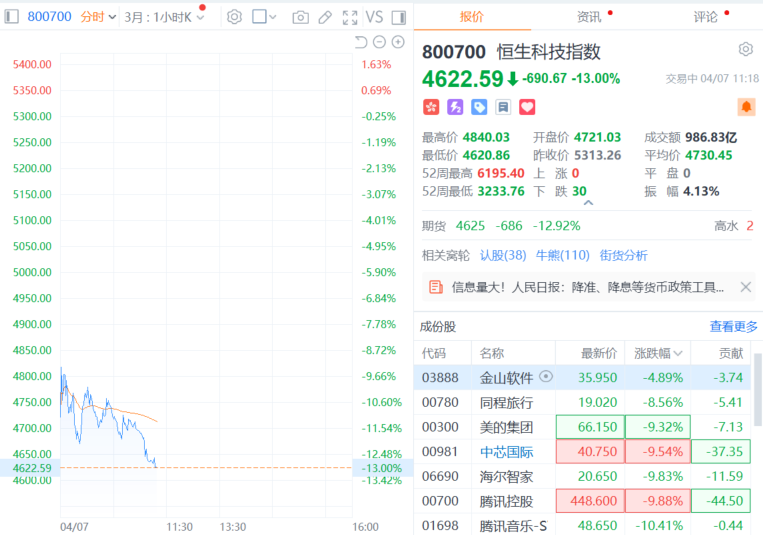Sort constituents by 涨跌幅 column
Viewport: 763px width, 535px height.
(x=658, y=353)
